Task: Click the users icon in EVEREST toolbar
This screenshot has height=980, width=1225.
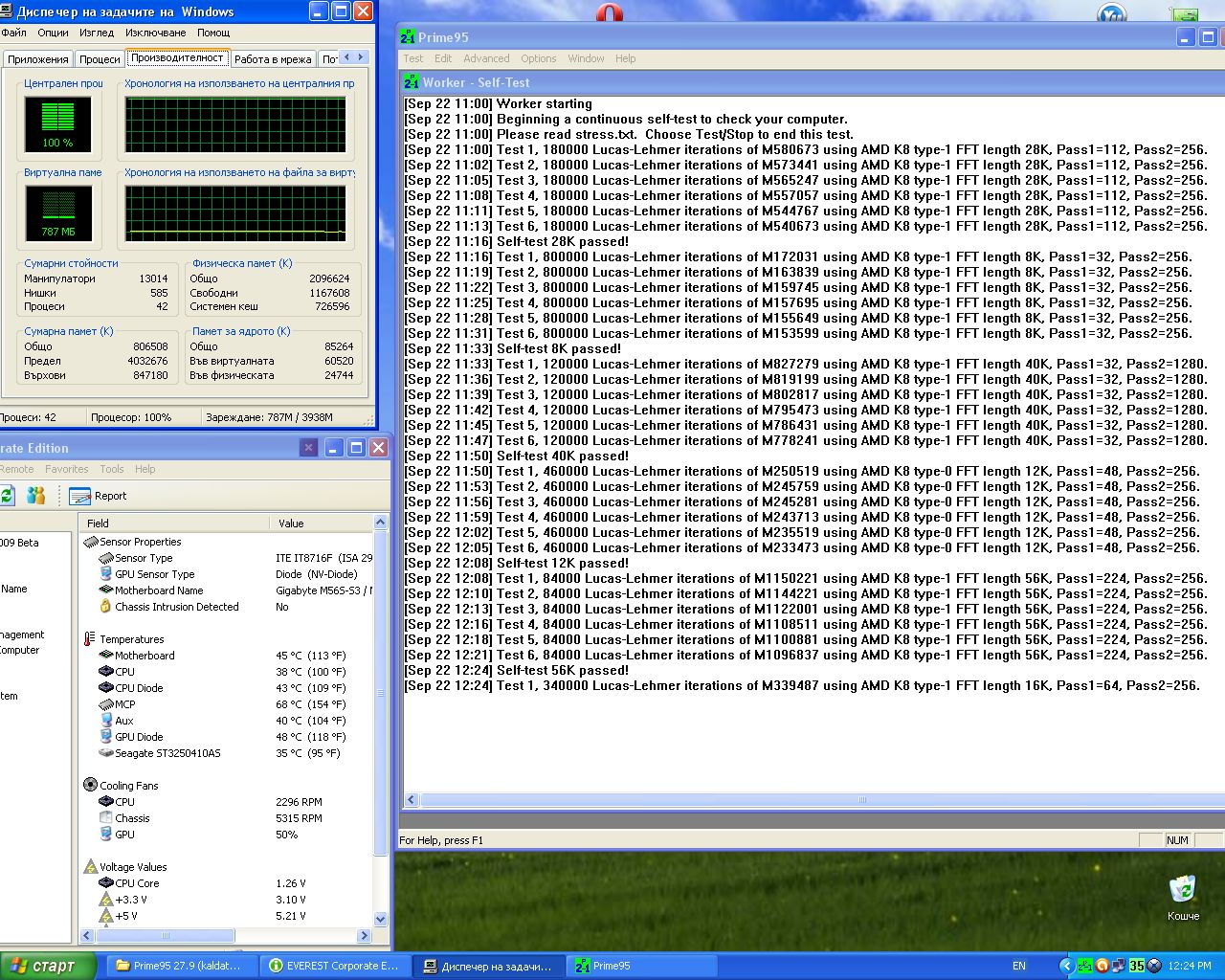Action: 36,496
